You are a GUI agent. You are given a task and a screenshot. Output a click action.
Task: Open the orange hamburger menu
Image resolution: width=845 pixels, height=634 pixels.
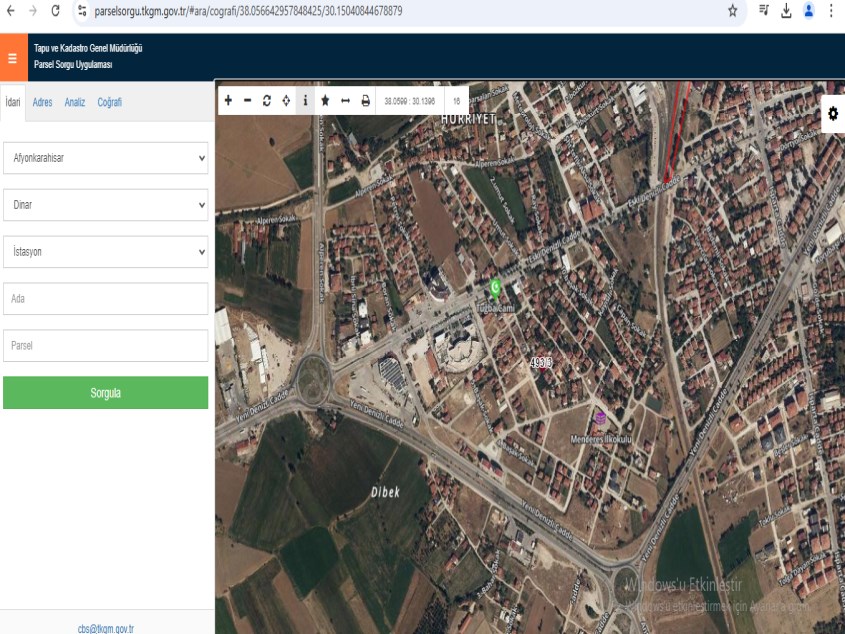coord(13,58)
